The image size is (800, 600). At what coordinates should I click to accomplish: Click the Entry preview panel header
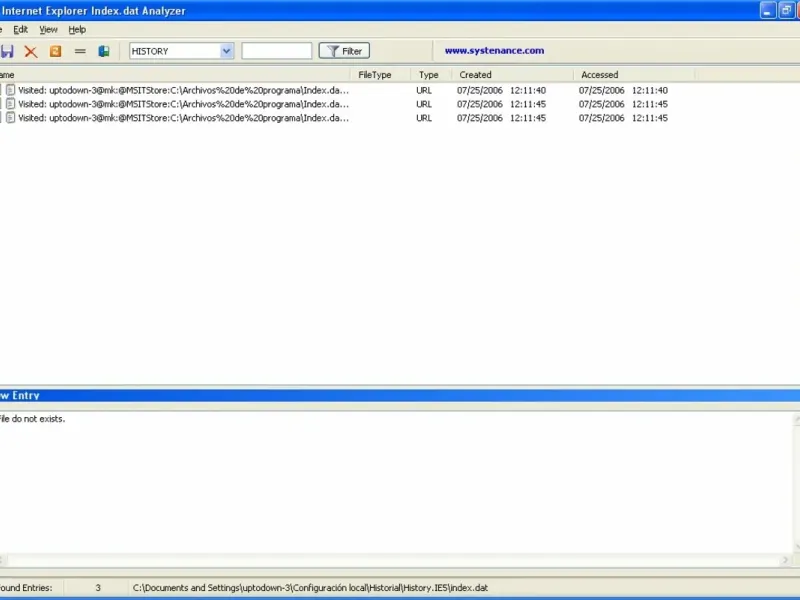pyautogui.click(x=400, y=395)
